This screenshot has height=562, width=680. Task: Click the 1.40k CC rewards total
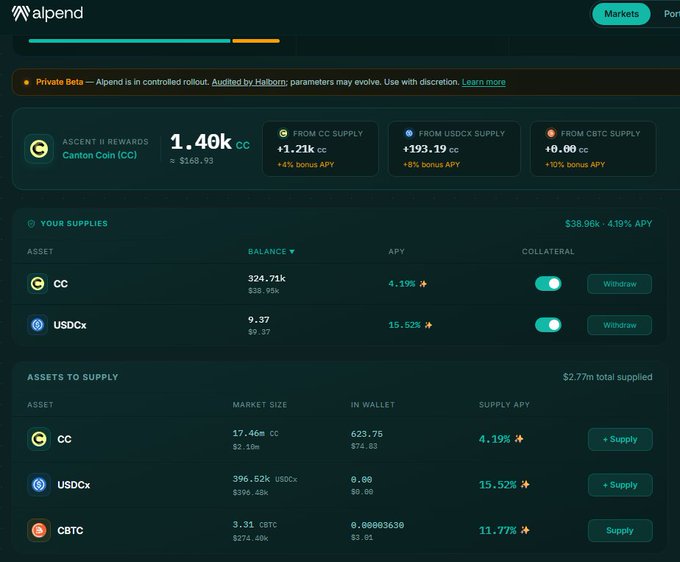pyautogui.click(x=210, y=142)
